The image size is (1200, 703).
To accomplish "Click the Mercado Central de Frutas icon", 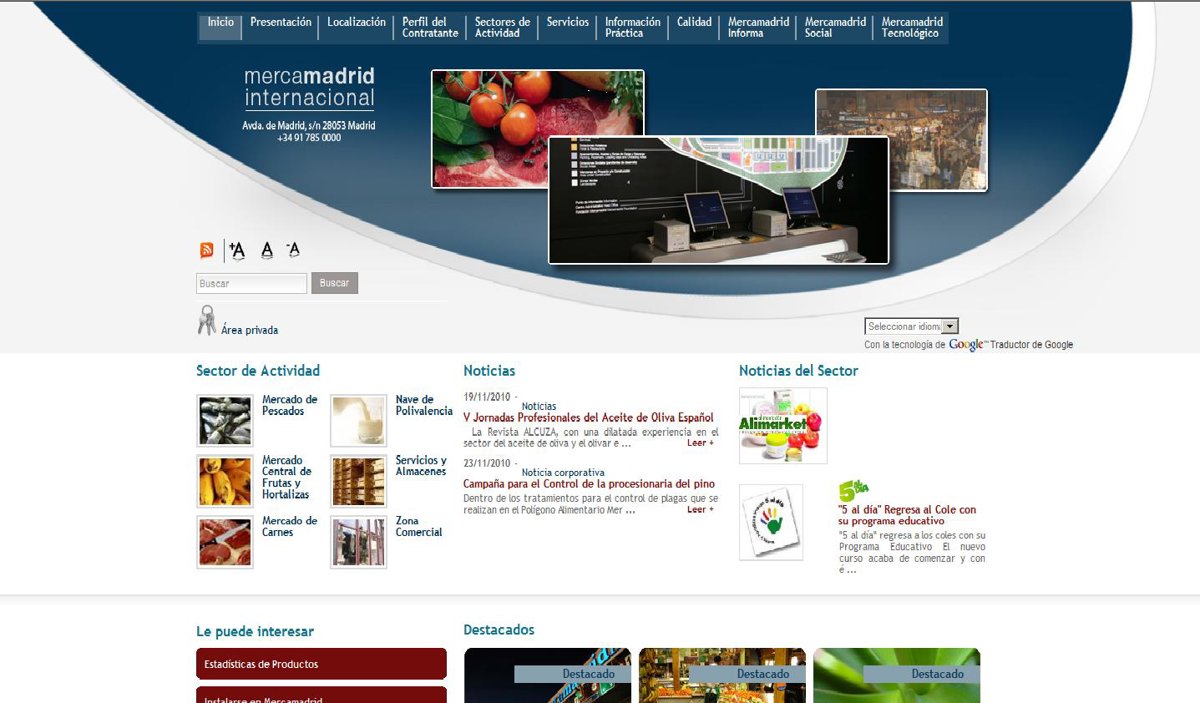I will [225, 481].
